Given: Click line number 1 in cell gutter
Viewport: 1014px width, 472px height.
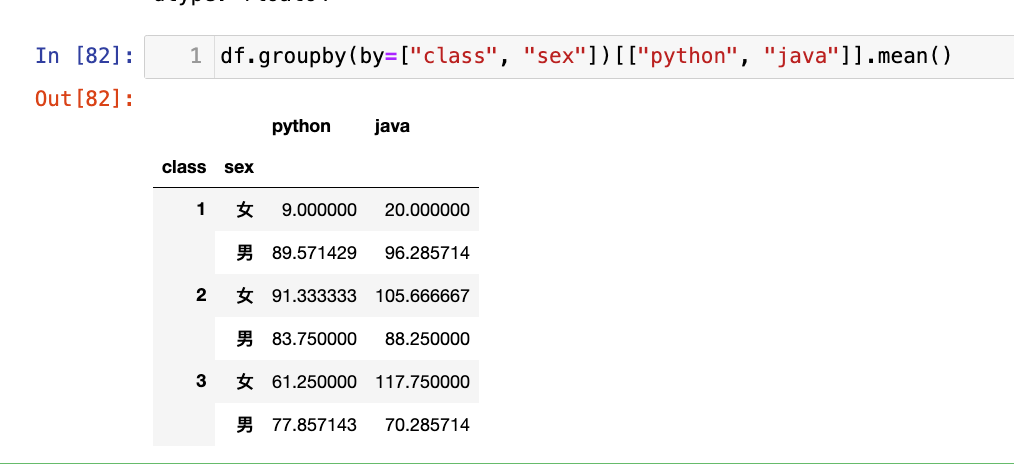Looking at the screenshot, I should click(x=195, y=56).
